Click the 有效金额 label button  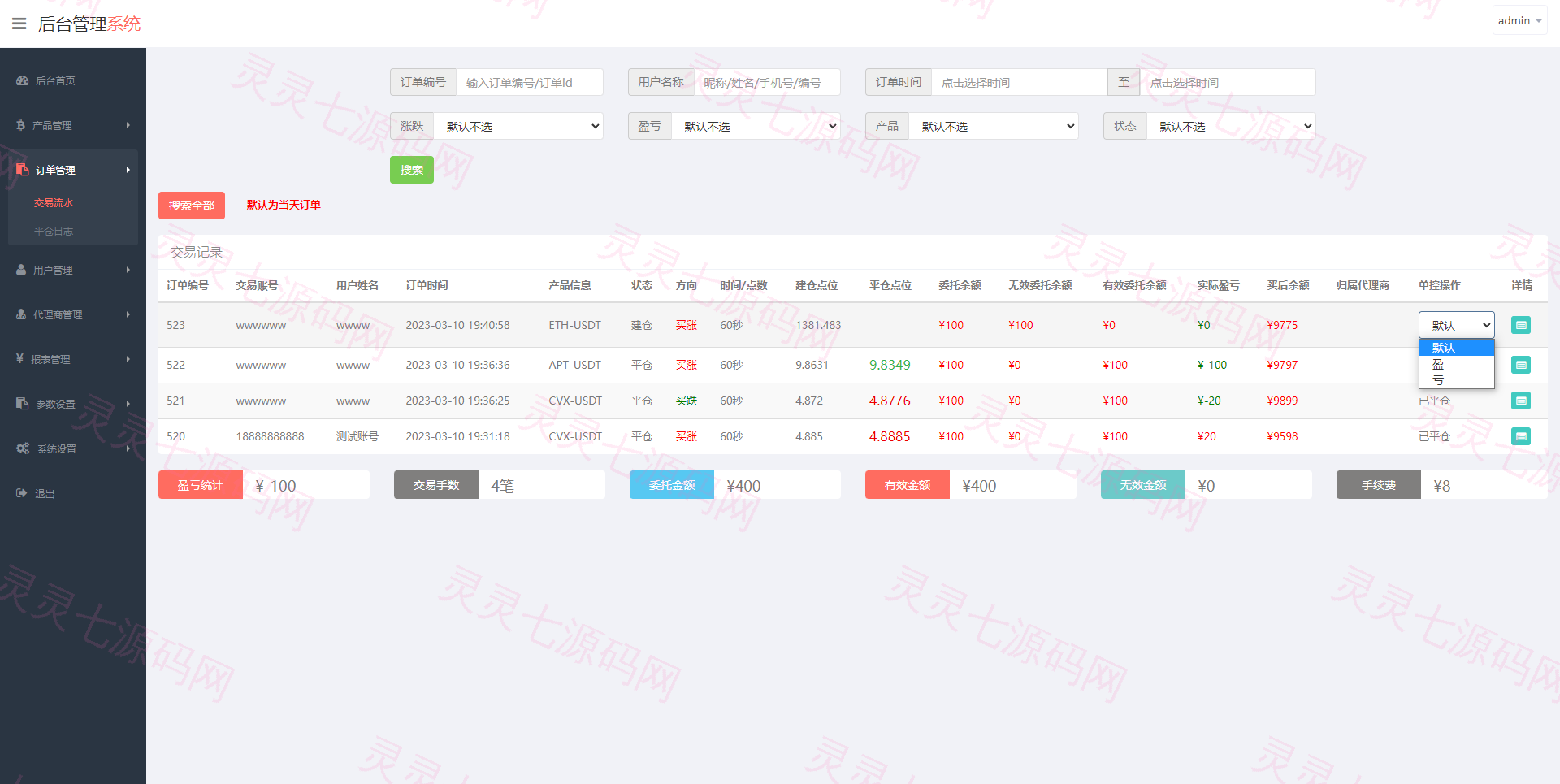click(908, 485)
